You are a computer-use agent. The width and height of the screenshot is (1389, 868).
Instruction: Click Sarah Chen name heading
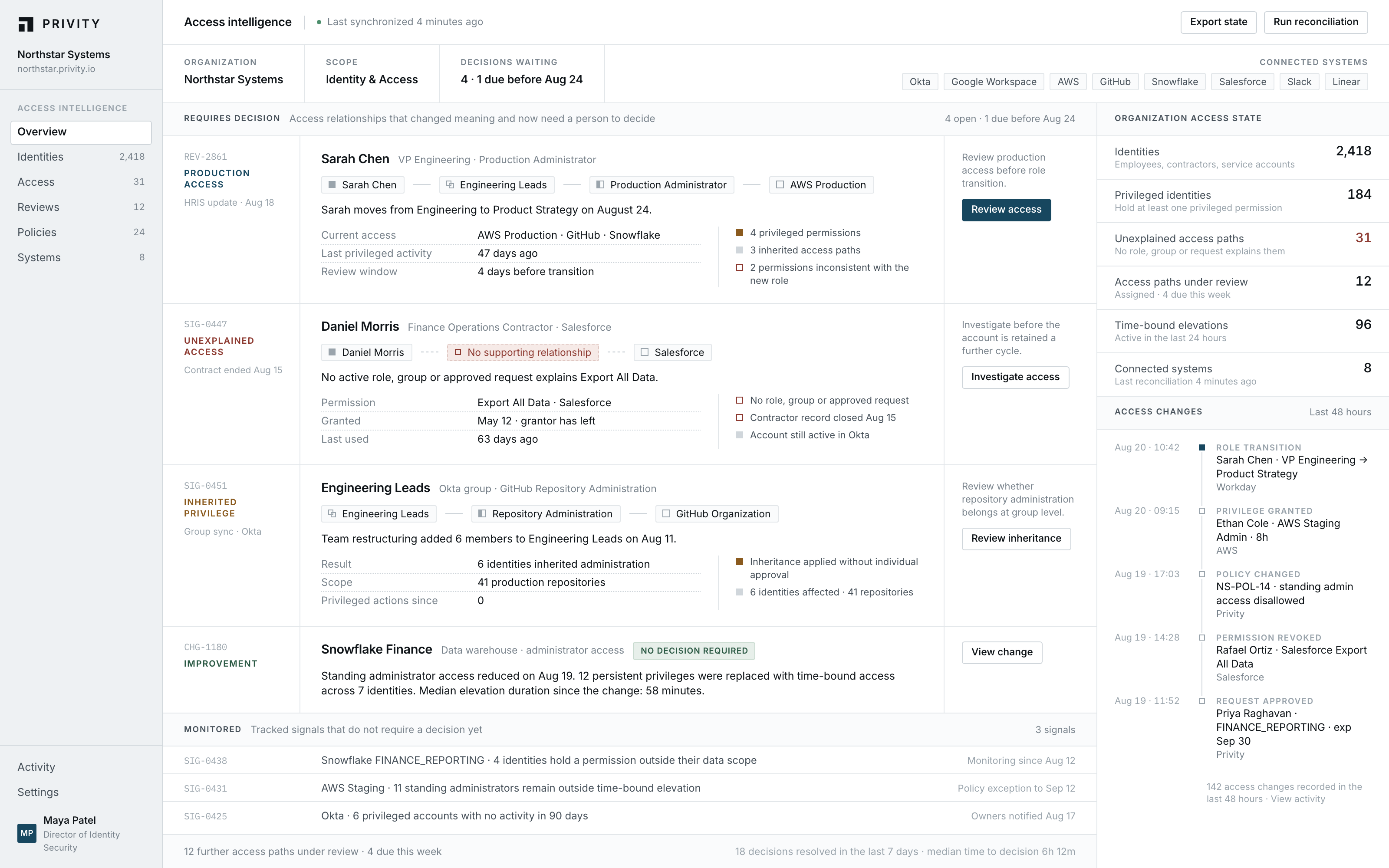tap(355, 159)
